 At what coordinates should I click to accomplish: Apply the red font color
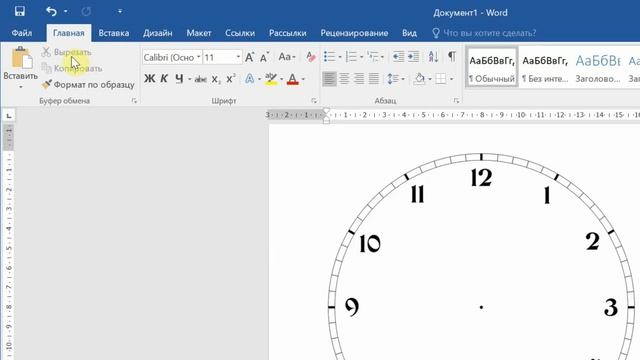293,79
